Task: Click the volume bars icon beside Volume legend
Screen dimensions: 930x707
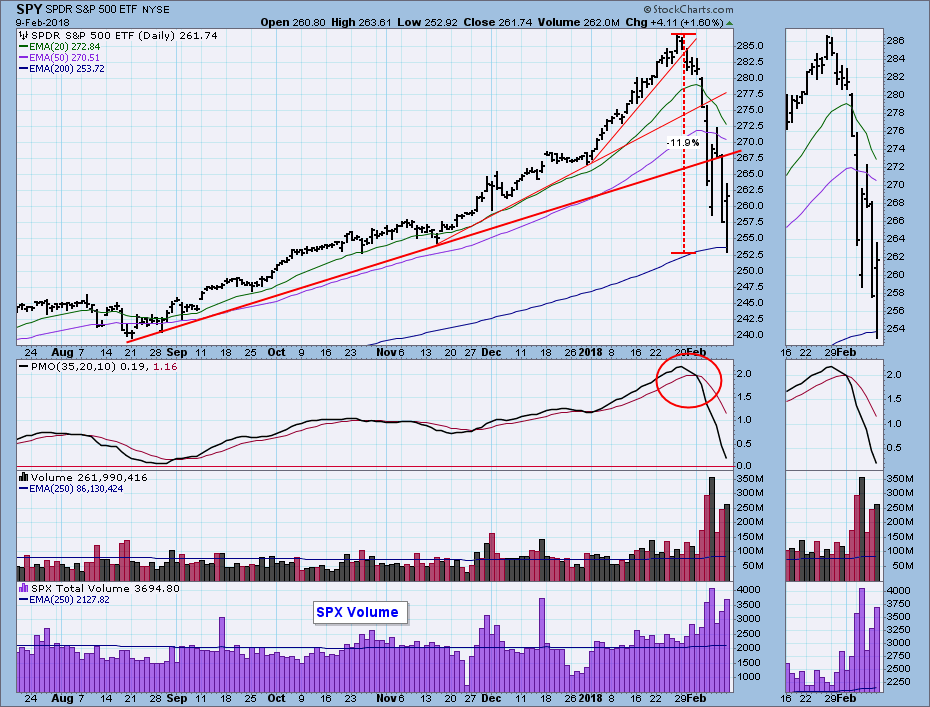Action: coord(24,477)
